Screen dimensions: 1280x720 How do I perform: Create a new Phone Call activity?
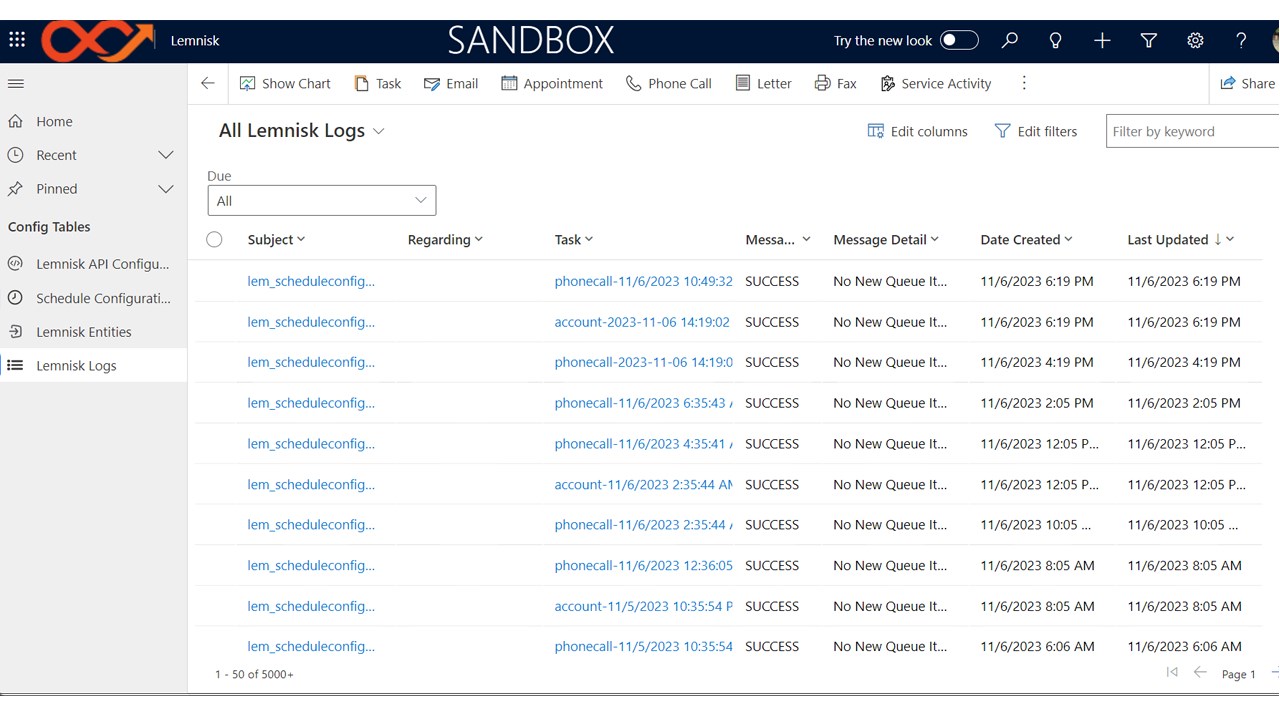click(669, 84)
